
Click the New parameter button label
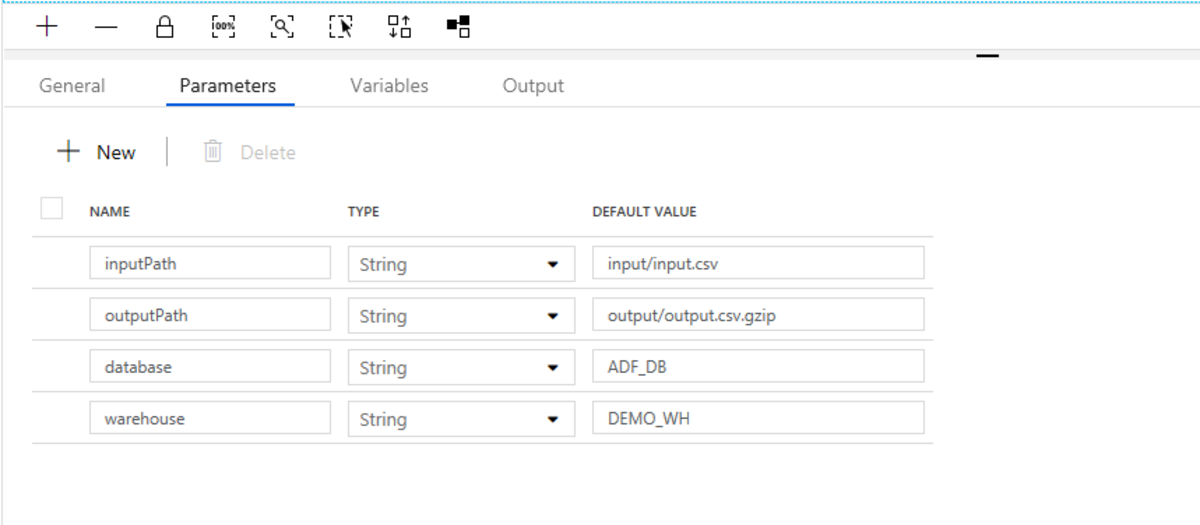tap(116, 152)
